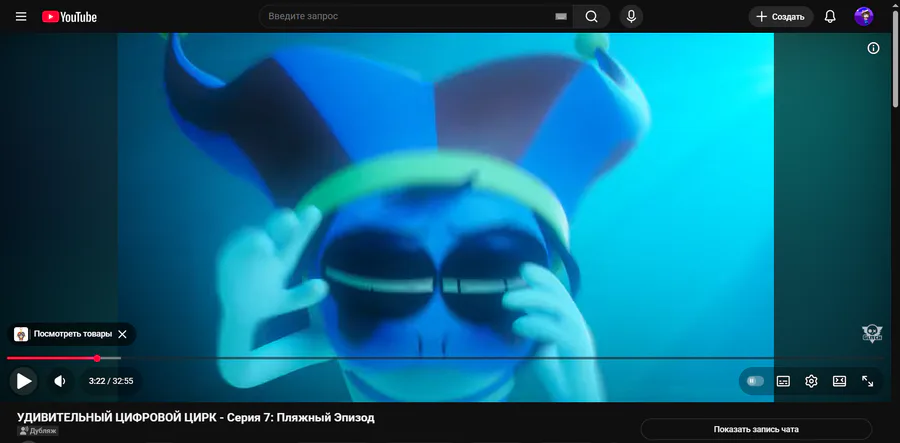Dismiss the Посмотреть товары chip
The image size is (900, 443).
(122, 334)
